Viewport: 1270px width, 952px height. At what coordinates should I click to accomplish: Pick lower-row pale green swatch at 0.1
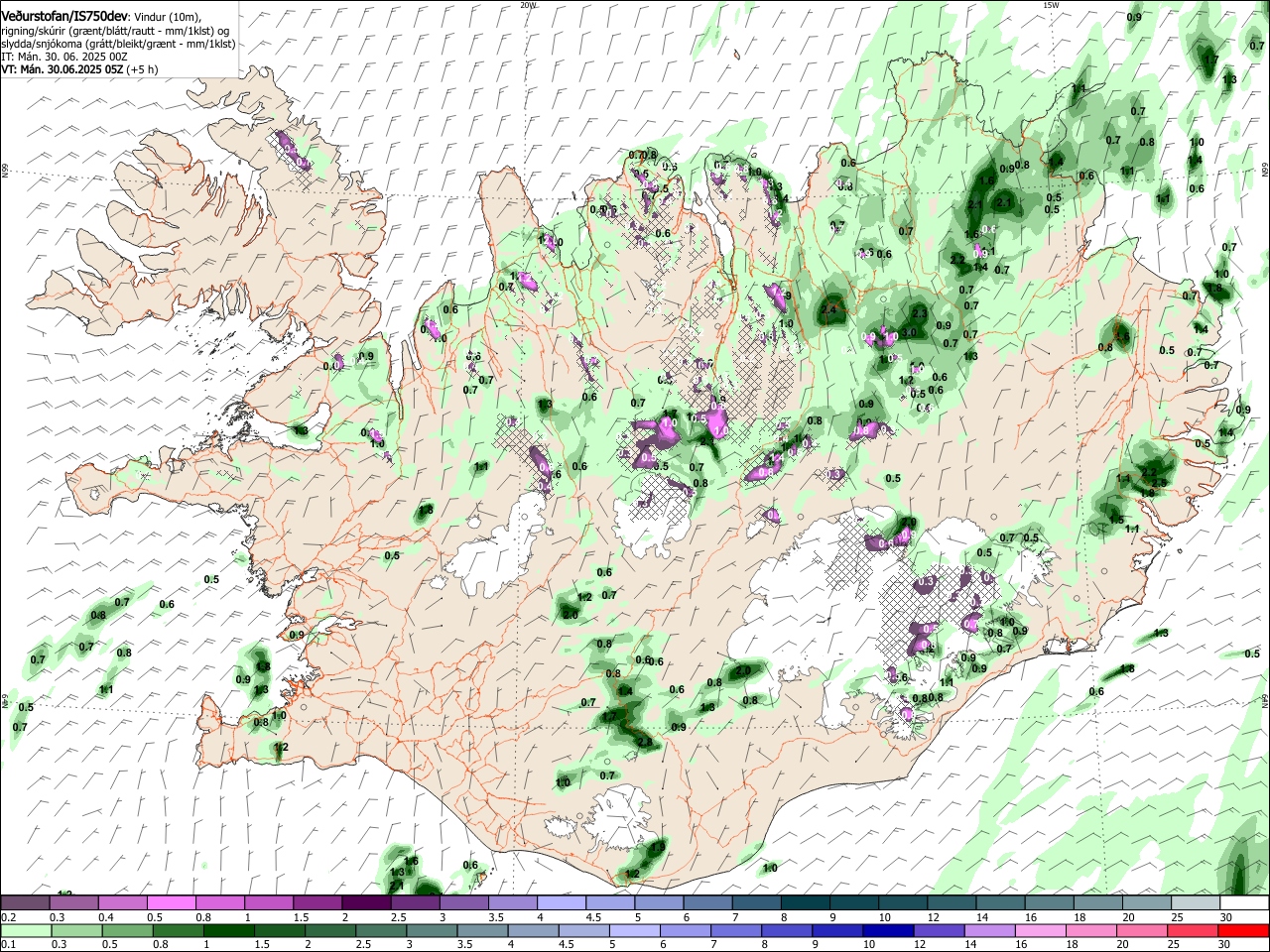pos(25,930)
